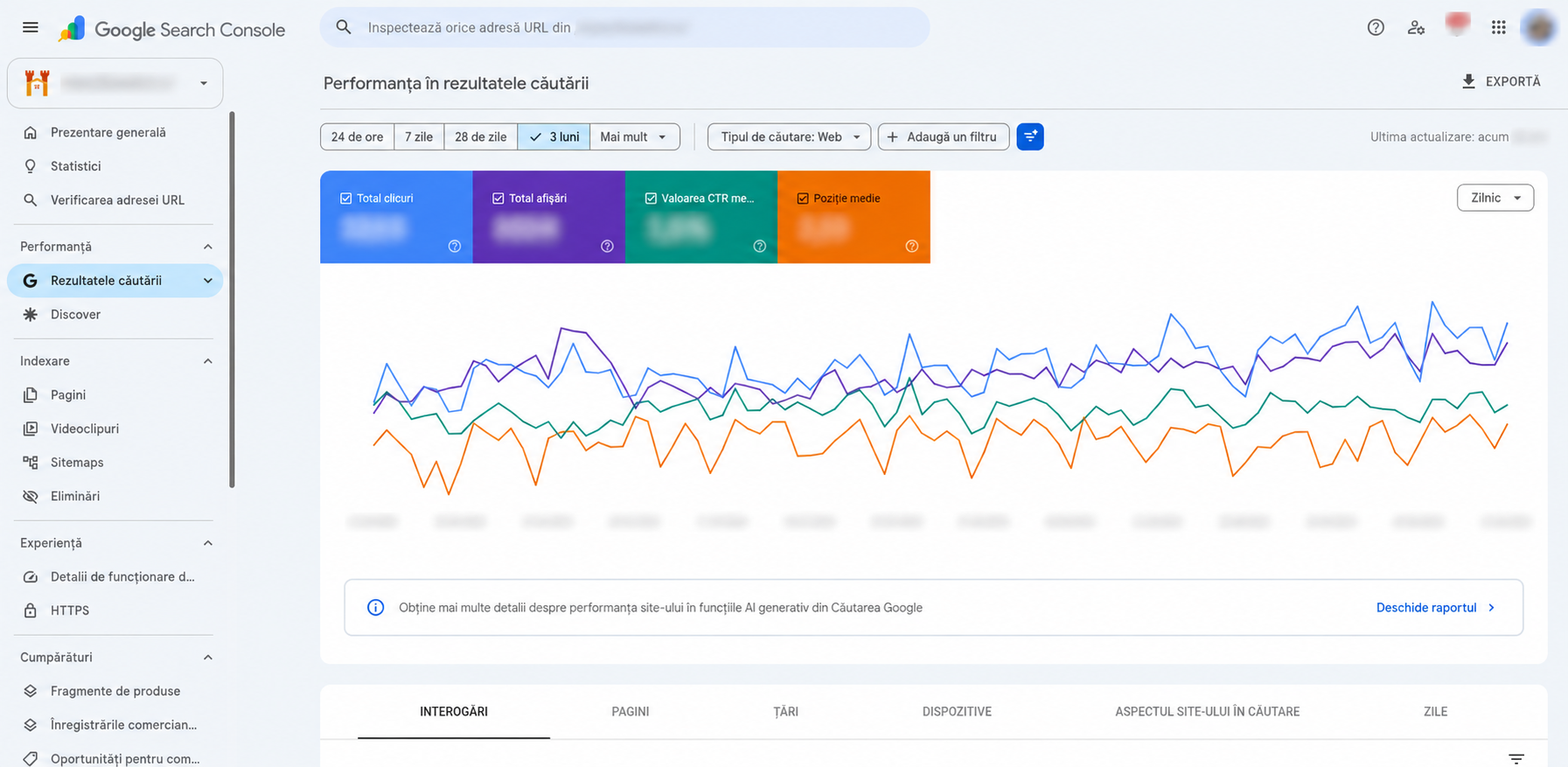
Task: Select the 28 de zile range
Action: [x=480, y=136]
